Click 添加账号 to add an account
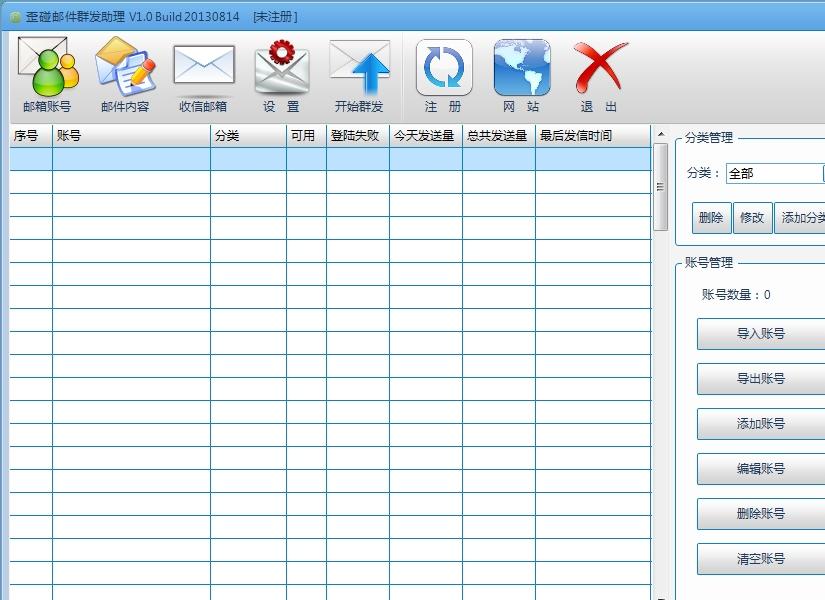Screen dimensions: 825x600 760,424
